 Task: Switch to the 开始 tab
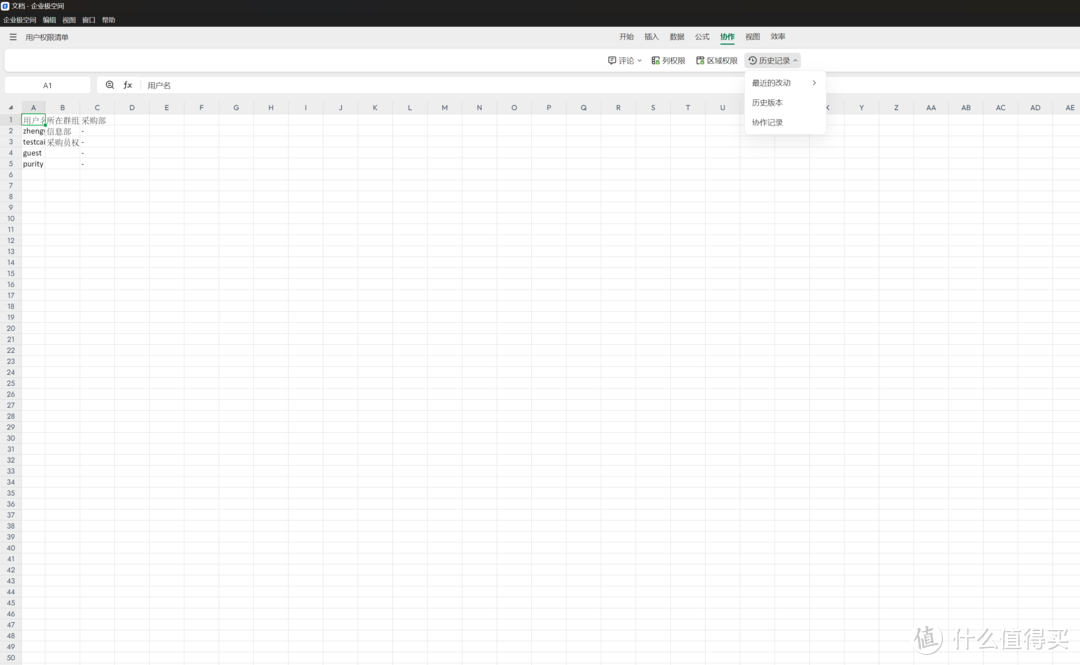[x=626, y=37]
